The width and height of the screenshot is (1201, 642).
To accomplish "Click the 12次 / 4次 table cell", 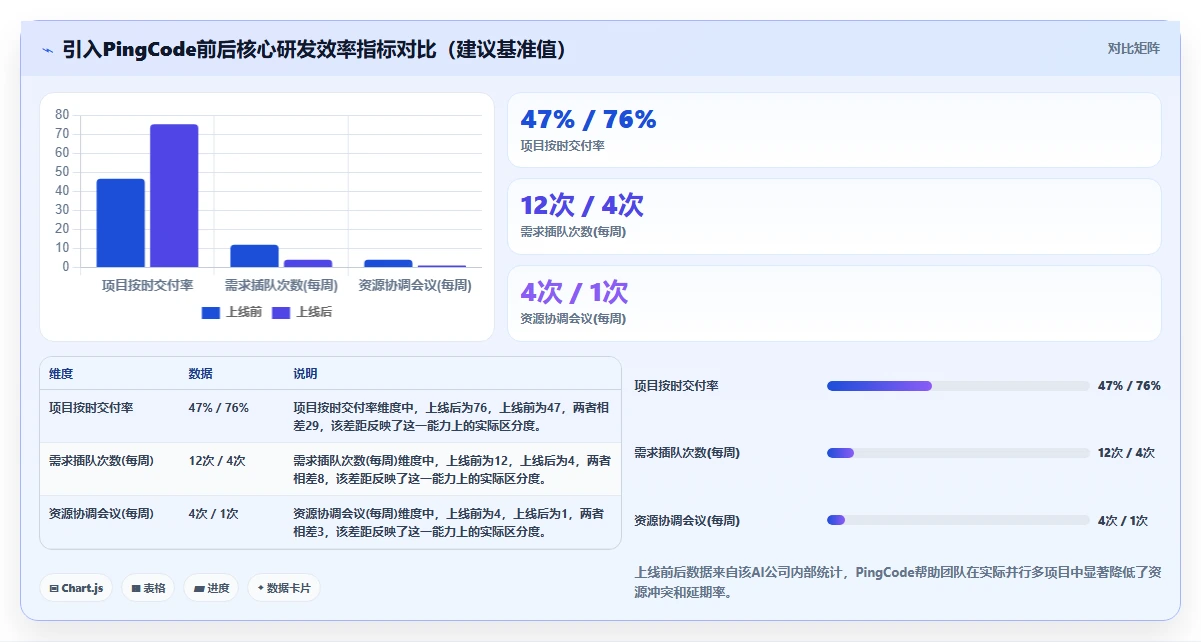I will 216,461.
